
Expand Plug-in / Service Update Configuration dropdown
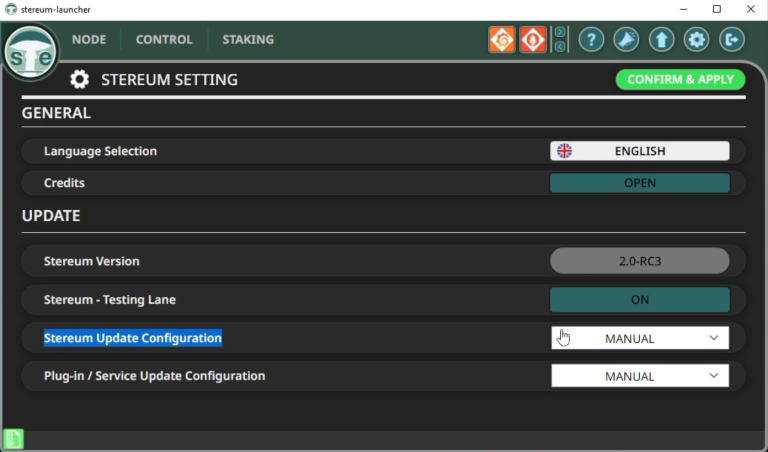[640, 376]
